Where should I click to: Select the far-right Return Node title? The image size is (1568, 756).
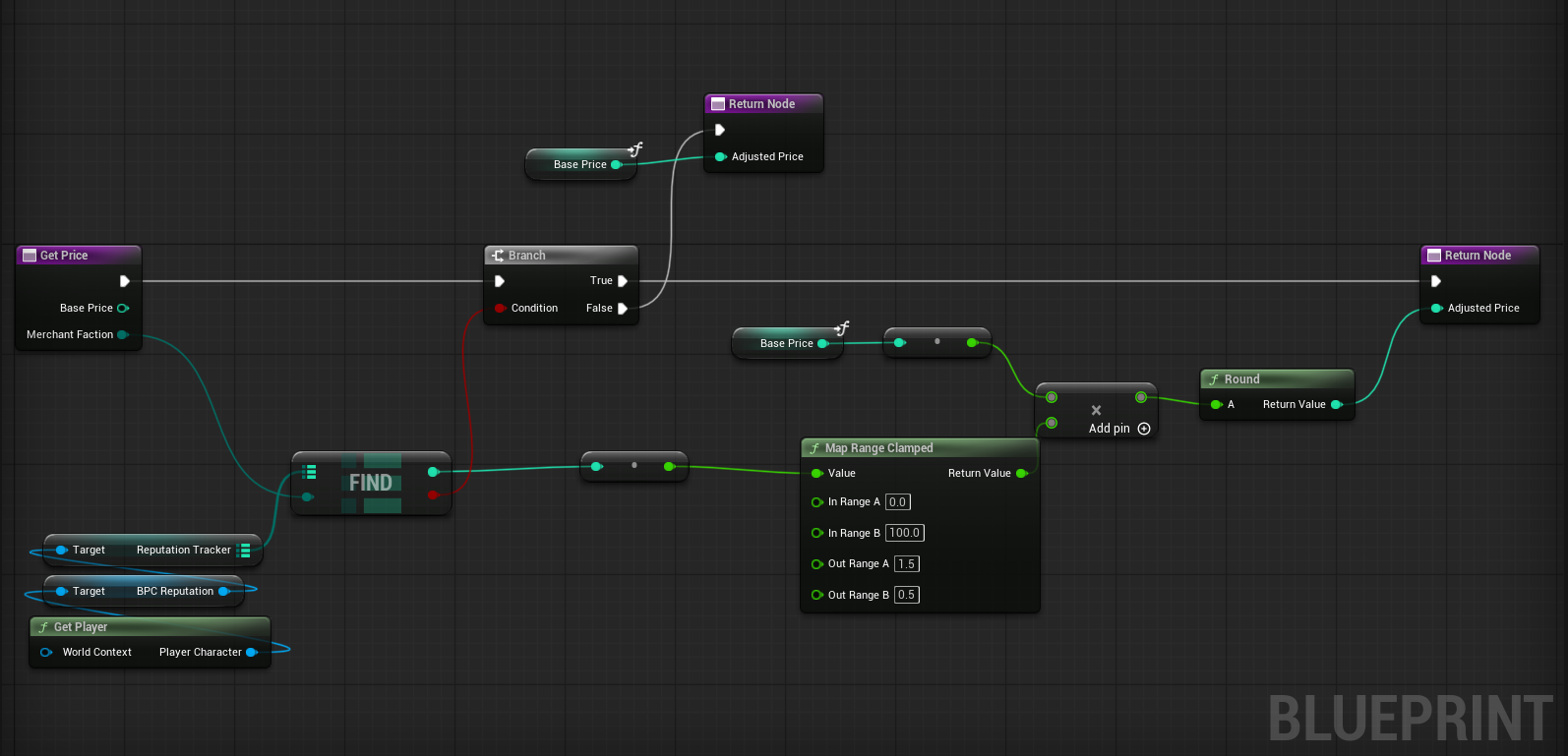[x=1478, y=256]
